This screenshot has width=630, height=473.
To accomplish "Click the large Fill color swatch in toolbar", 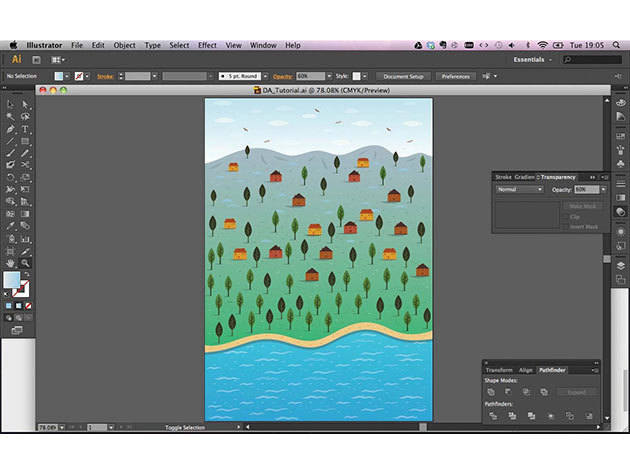I will (11, 280).
